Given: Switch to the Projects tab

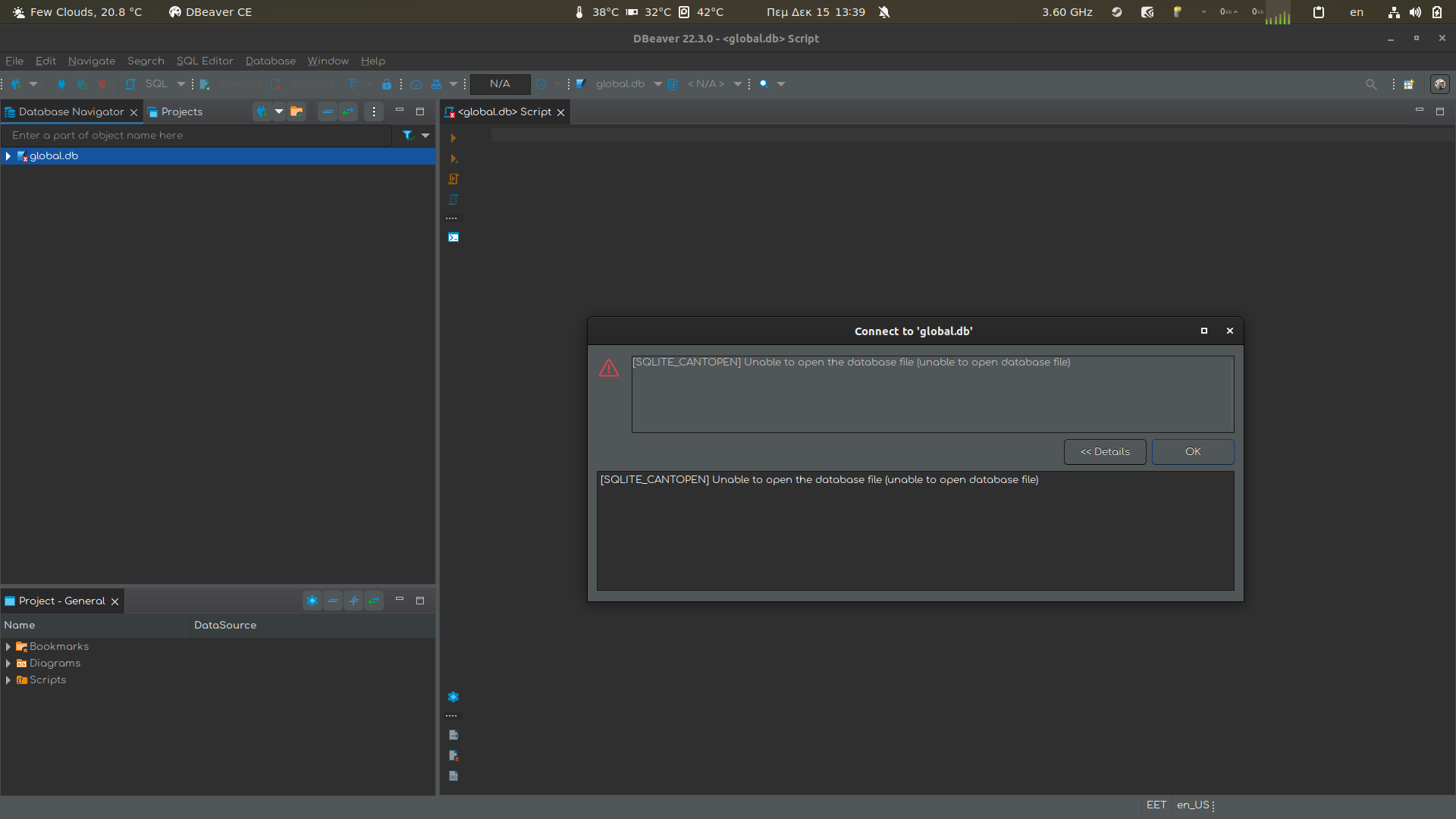Looking at the screenshot, I should point(175,111).
